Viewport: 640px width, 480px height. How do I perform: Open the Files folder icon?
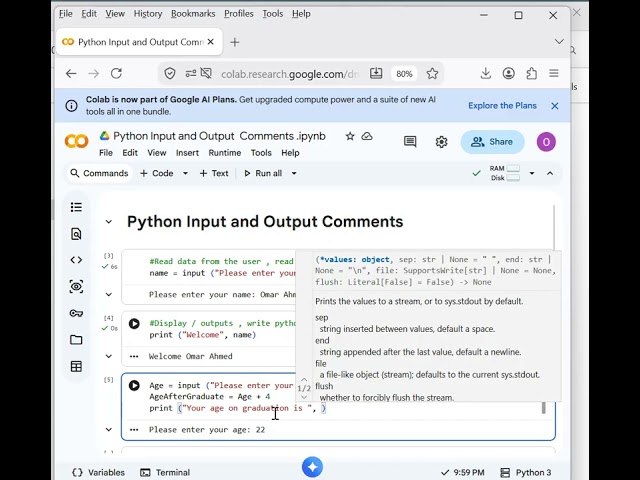(x=76, y=340)
